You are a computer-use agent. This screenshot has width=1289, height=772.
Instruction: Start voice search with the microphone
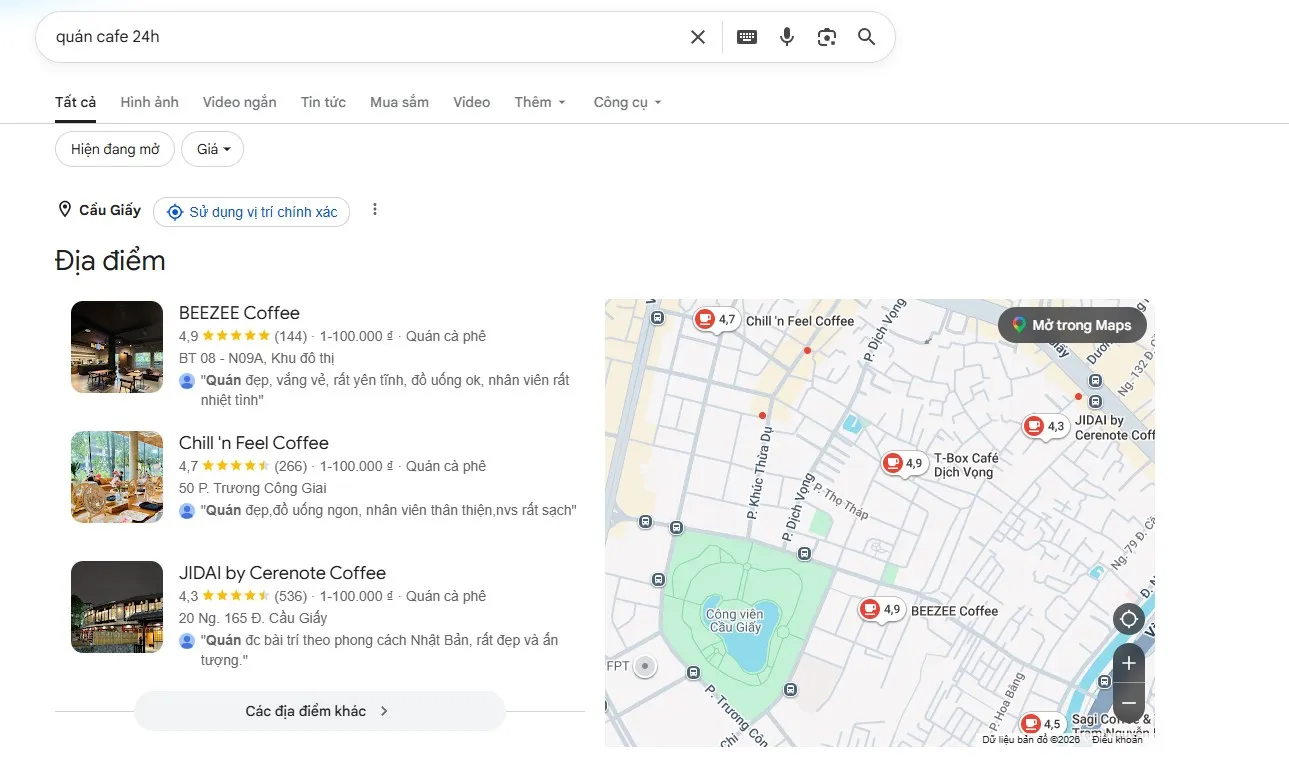(x=787, y=37)
